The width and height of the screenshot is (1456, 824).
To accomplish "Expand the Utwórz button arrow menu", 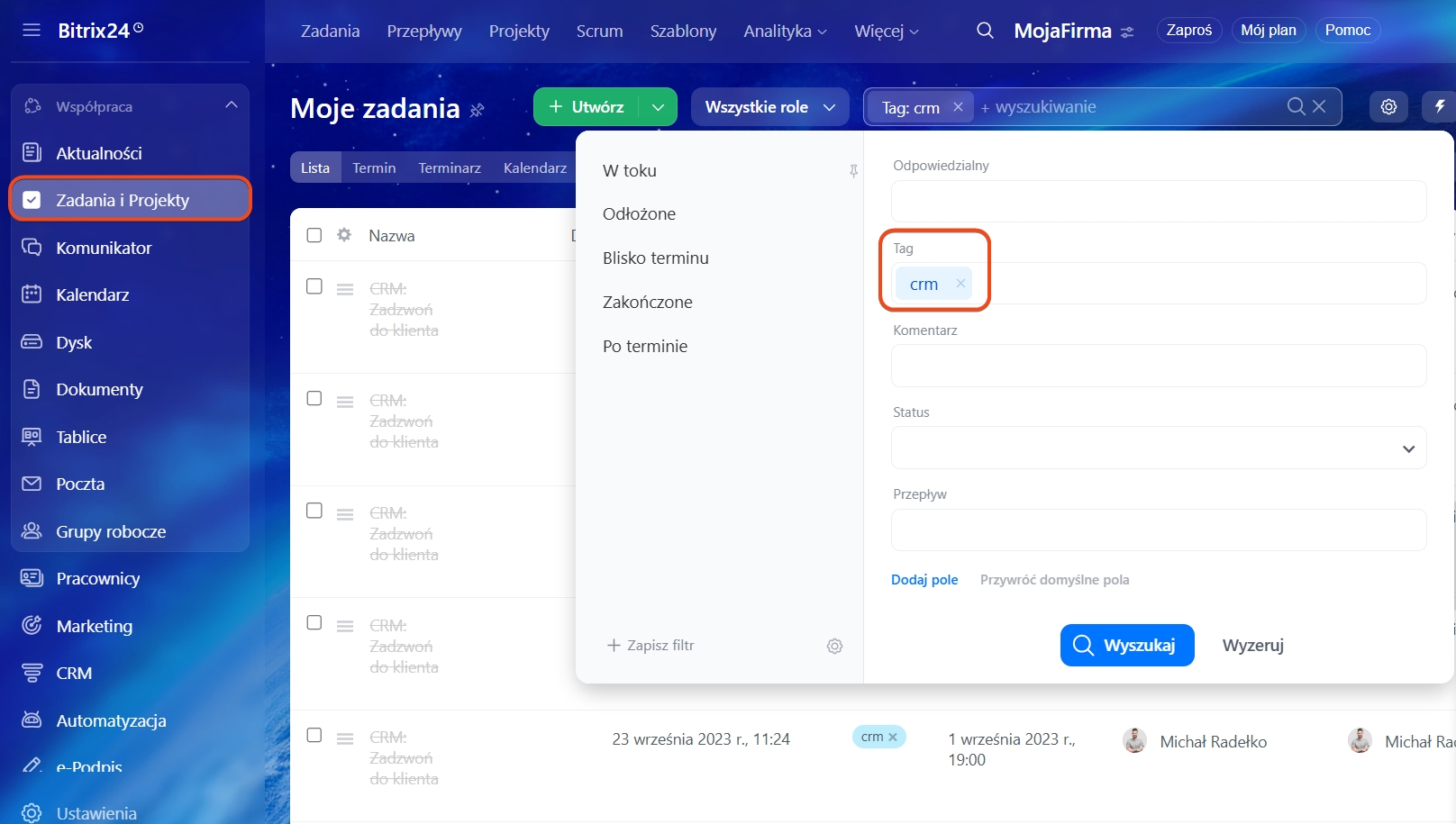I will pyautogui.click(x=658, y=107).
